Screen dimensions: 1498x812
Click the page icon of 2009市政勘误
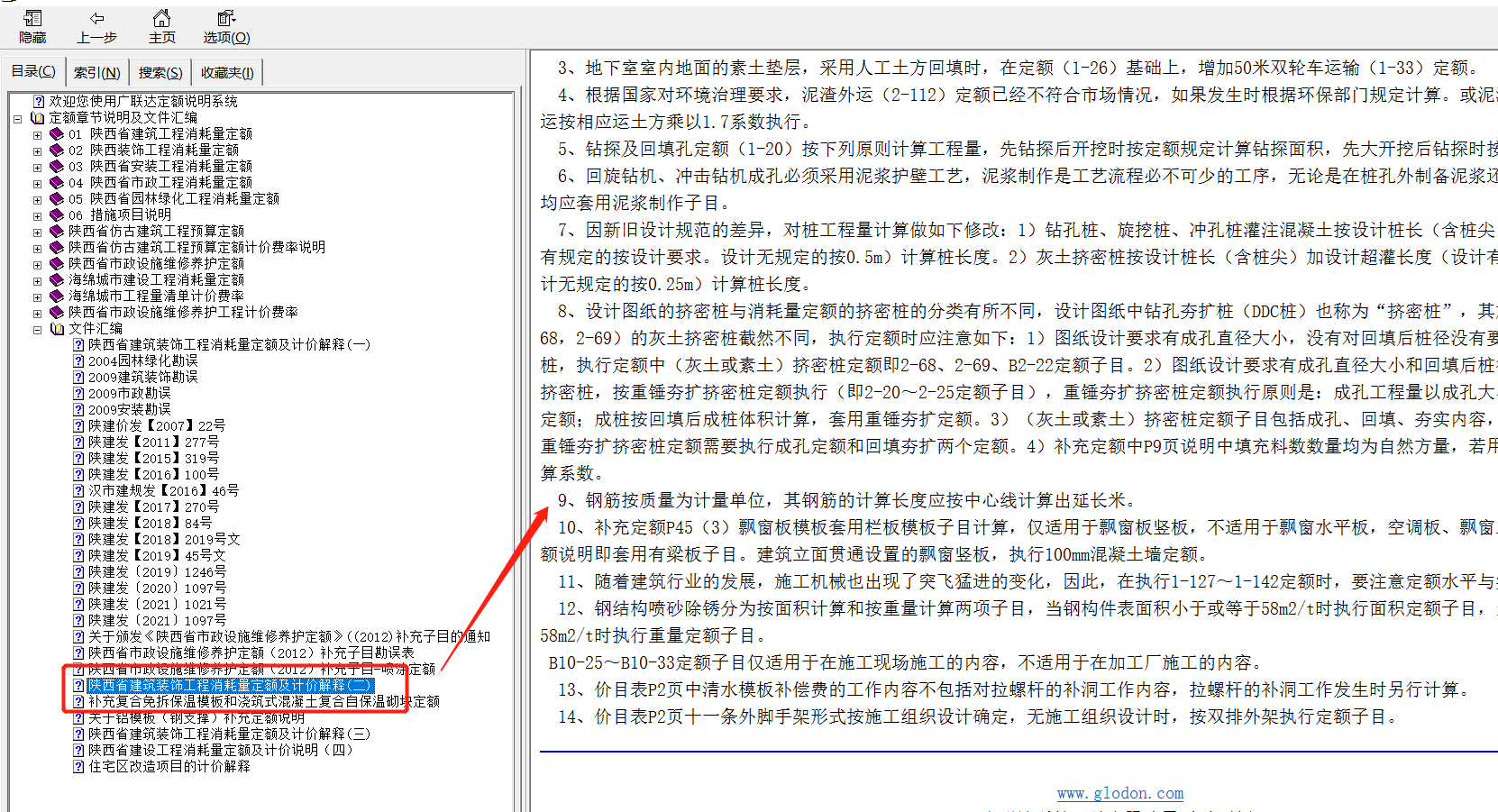pyautogui.click(x=78, y=393)
